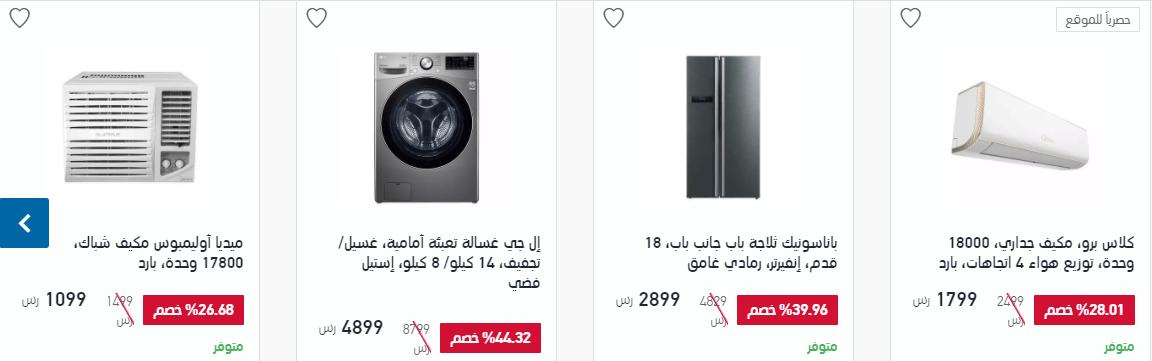Click the 26.68% خصم discount badge
This screenshot has height=361, width=1152.
193,310
